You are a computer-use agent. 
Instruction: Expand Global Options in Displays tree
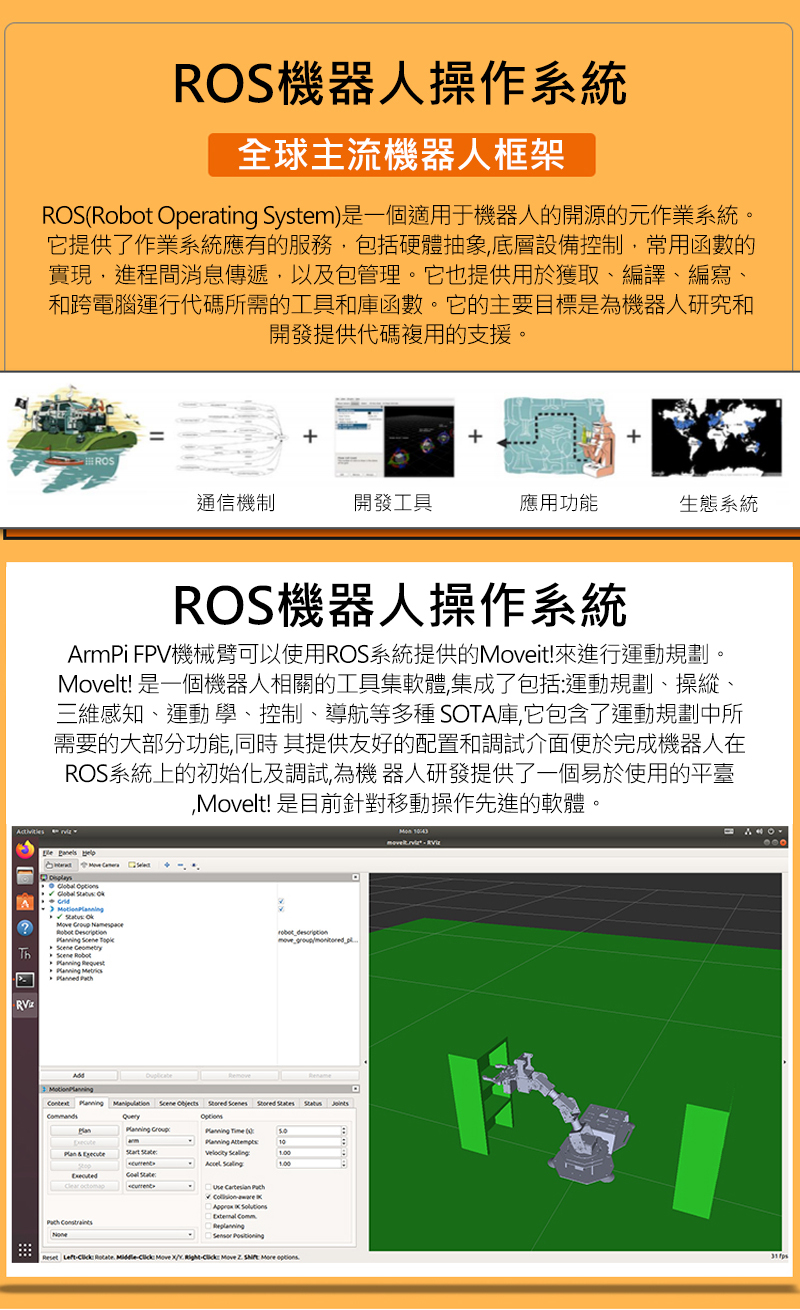tap(44, 886)
